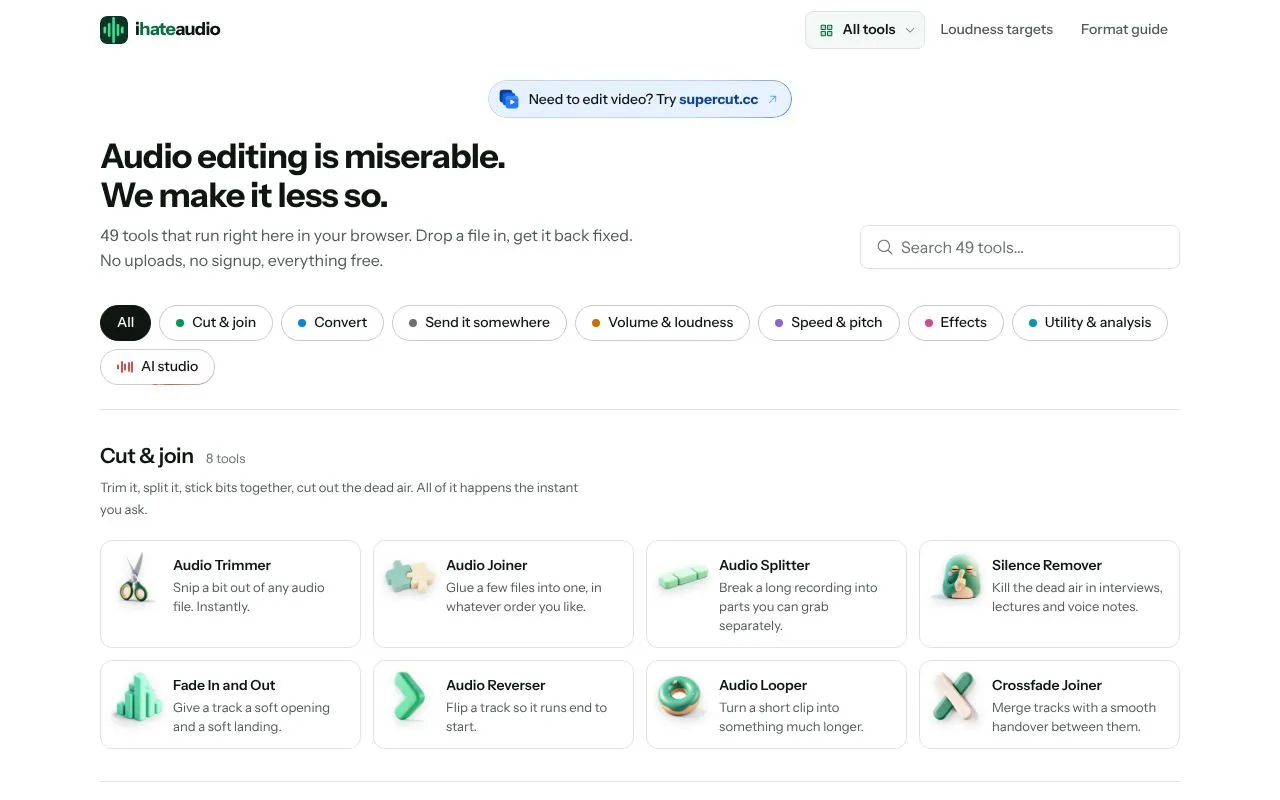The image size is (1280, 800).
Task: Select the All filter tab
Action: click(125, 323)
